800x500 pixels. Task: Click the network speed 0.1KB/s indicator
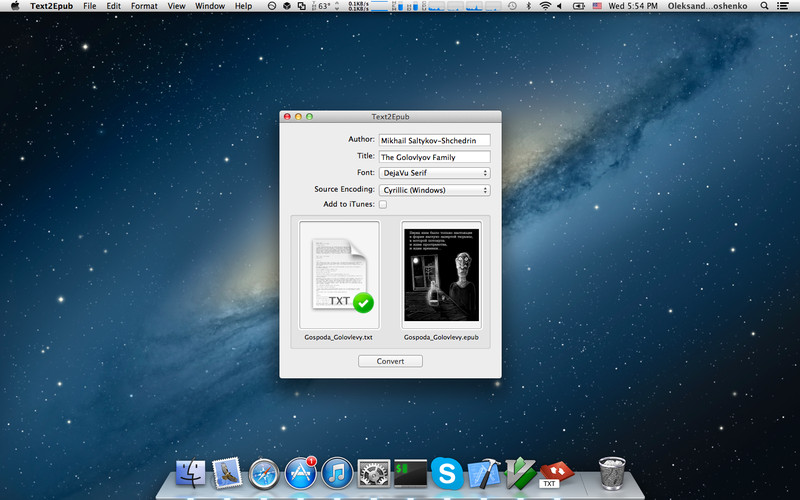point(359,6)
